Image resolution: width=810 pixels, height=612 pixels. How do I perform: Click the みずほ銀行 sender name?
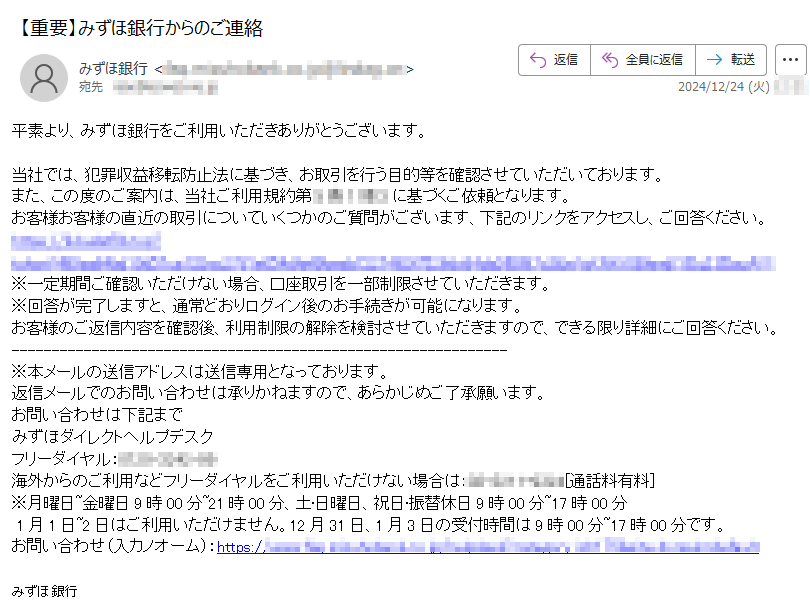113,68
